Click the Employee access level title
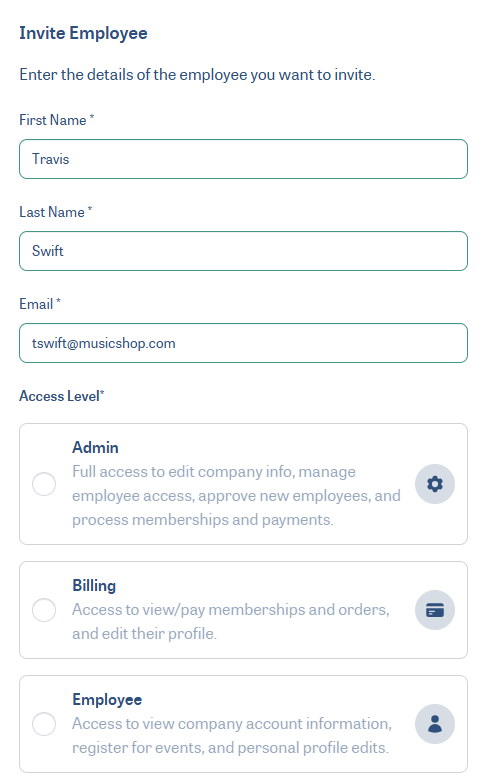This screenshot has width=489, height=782. (x=107, y=700)
